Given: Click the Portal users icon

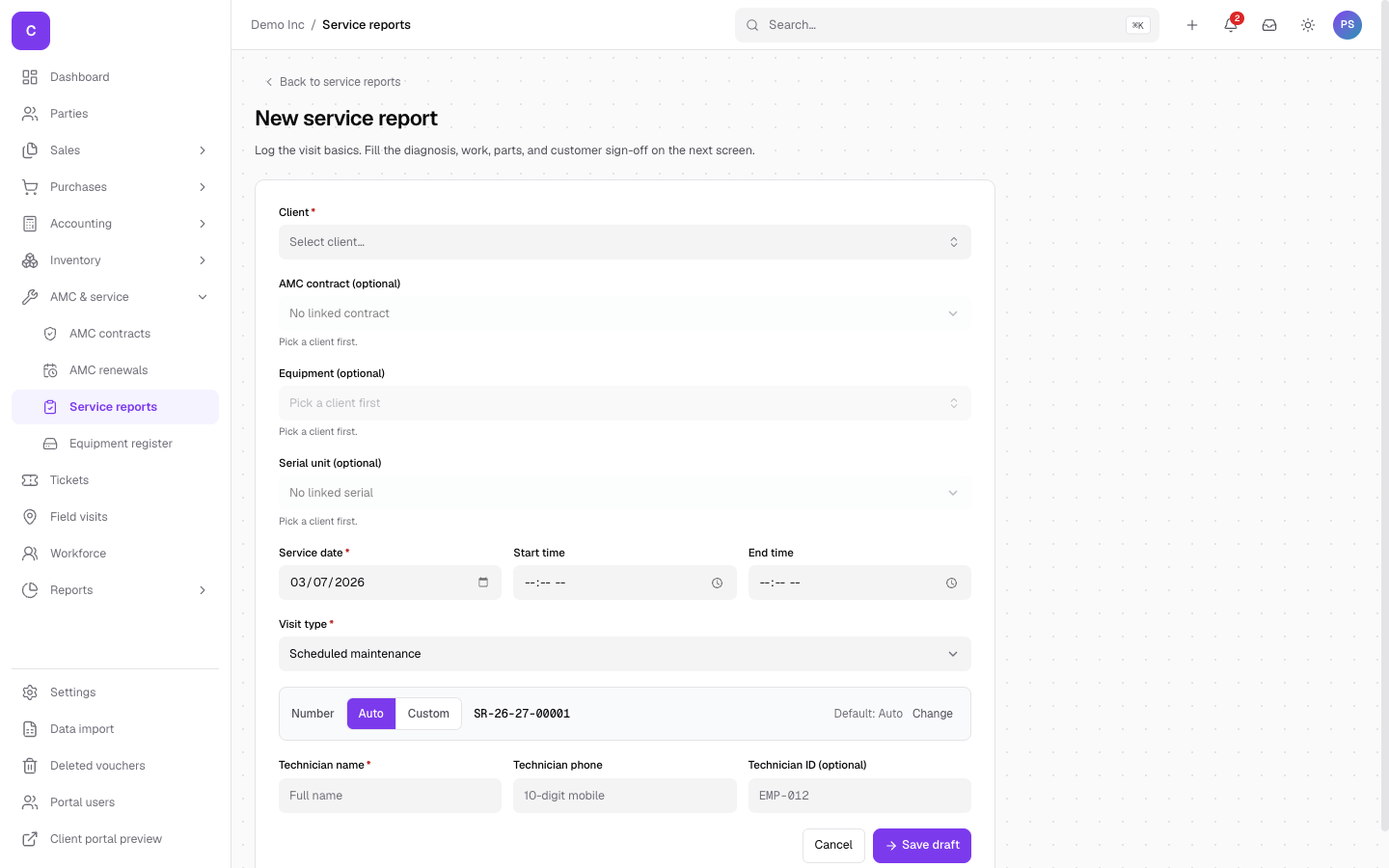Looking at the screenshot, I should click(x=30, y=802).
